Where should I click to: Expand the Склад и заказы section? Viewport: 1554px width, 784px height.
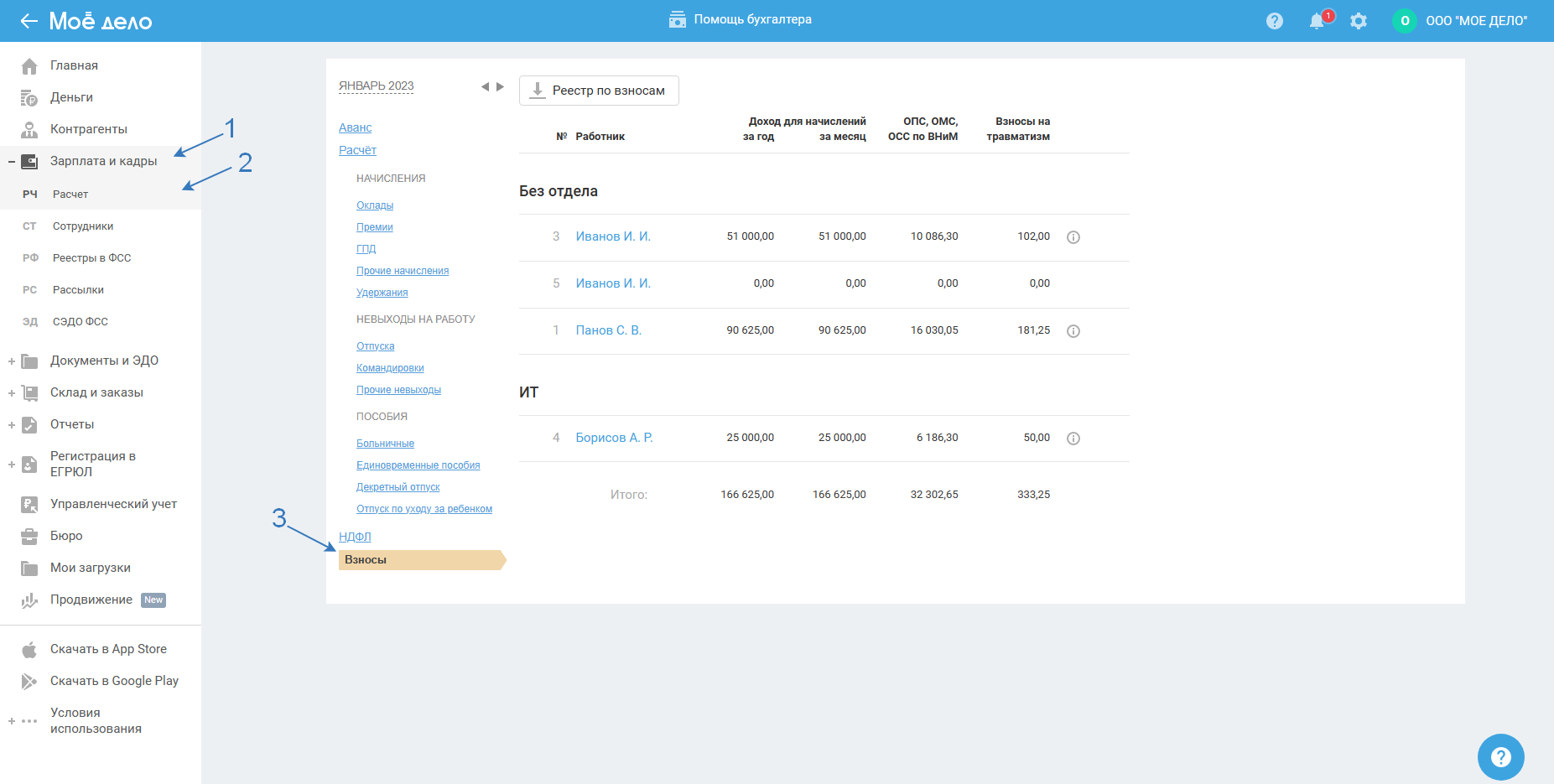pos(12,393)
